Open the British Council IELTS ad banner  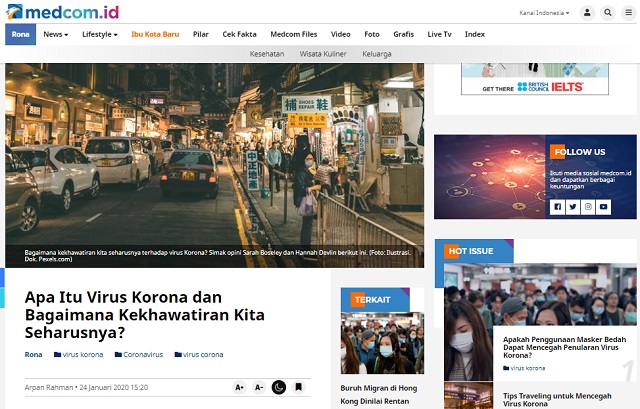click(534, 79)
